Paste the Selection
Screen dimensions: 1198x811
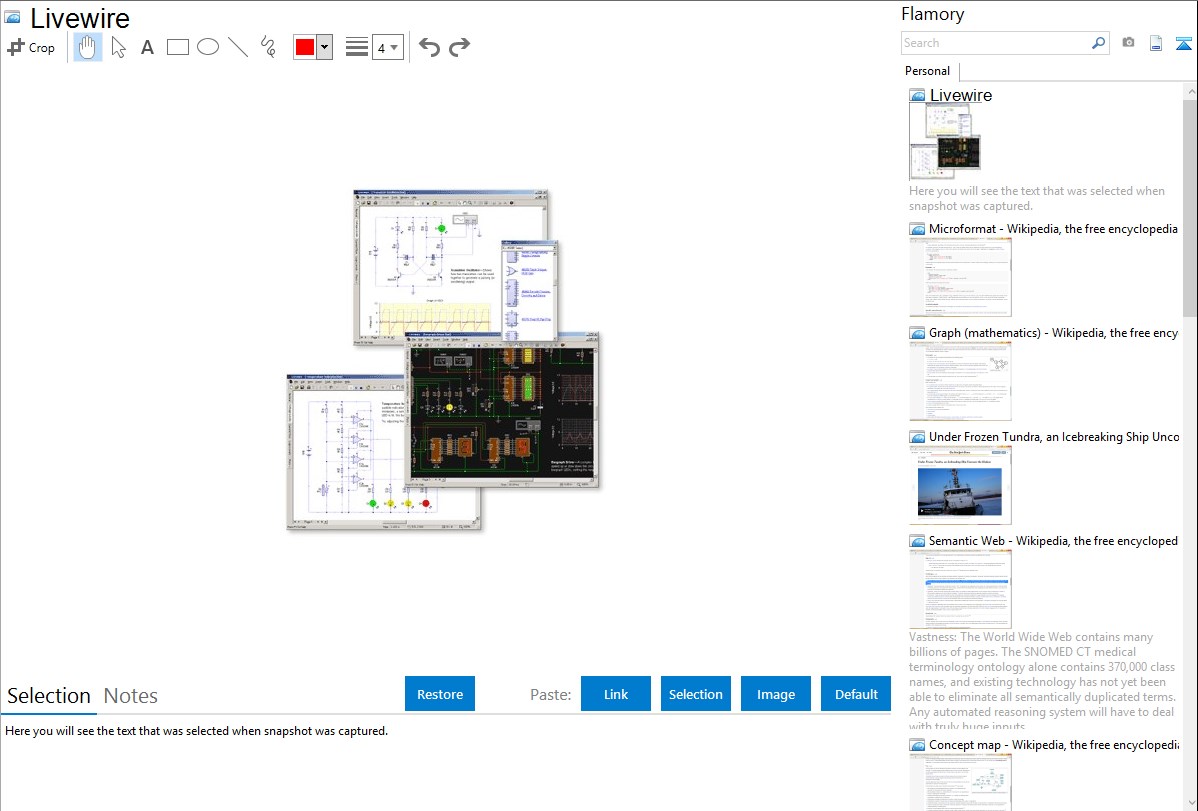(695, 693)
